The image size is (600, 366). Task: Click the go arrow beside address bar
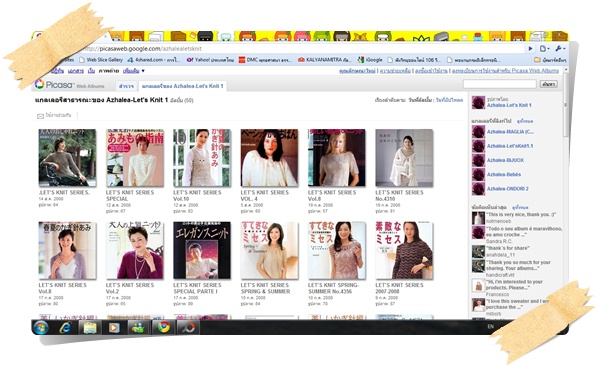(x=530, y=49)
